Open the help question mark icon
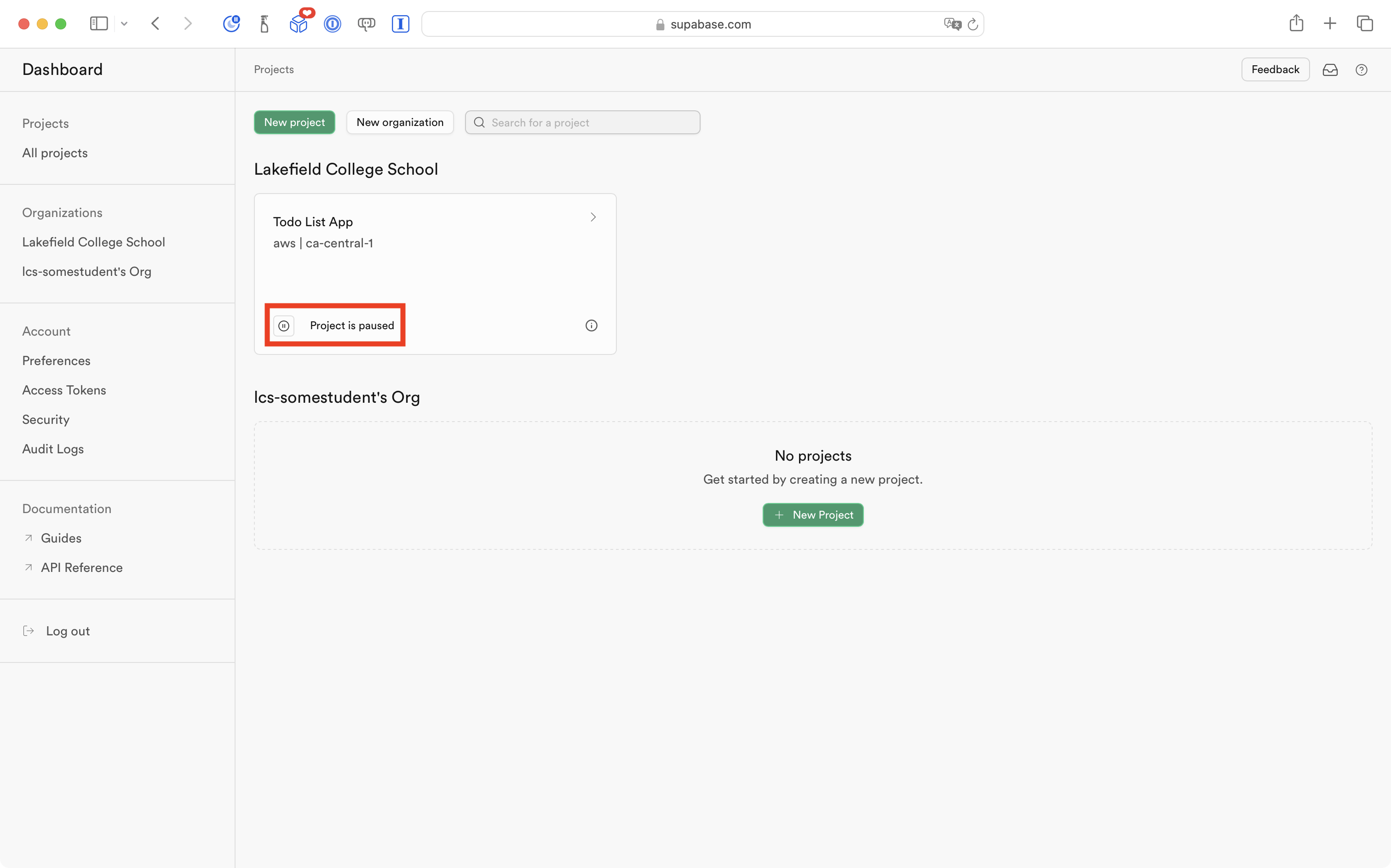This screenshot has height=868, width=1391. [1362, 69]
